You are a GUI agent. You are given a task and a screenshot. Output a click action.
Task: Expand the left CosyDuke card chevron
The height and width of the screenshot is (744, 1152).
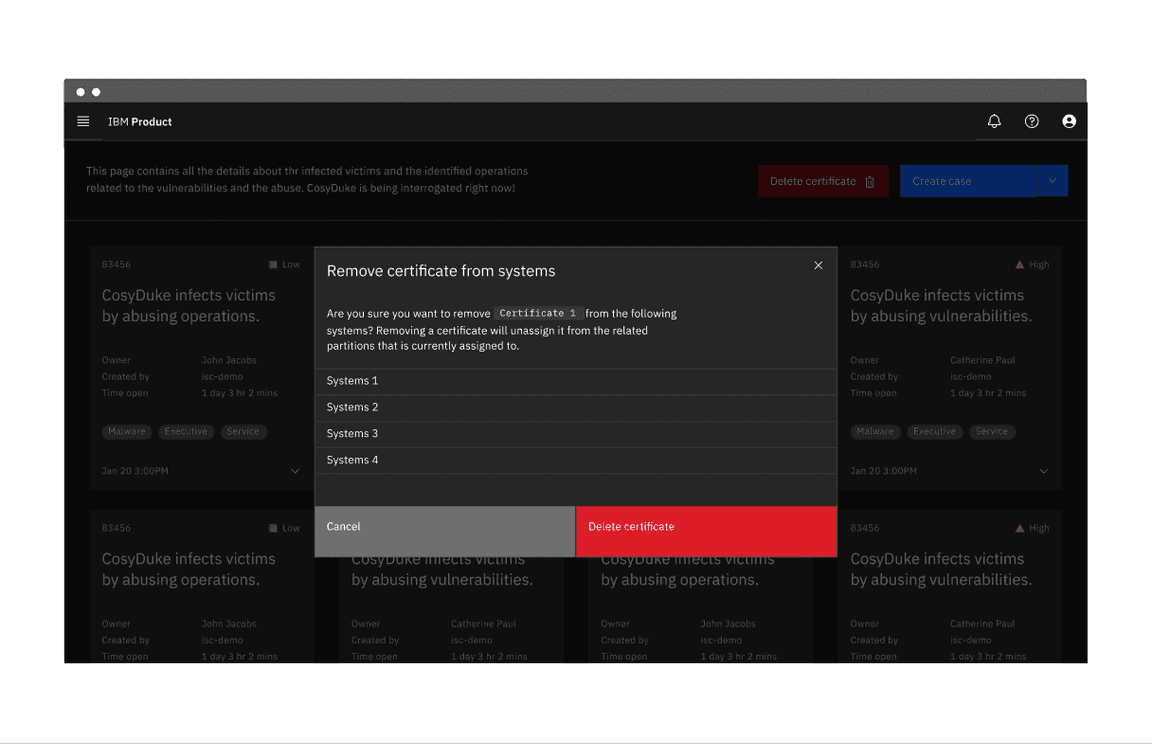click(x=295, y=470)
